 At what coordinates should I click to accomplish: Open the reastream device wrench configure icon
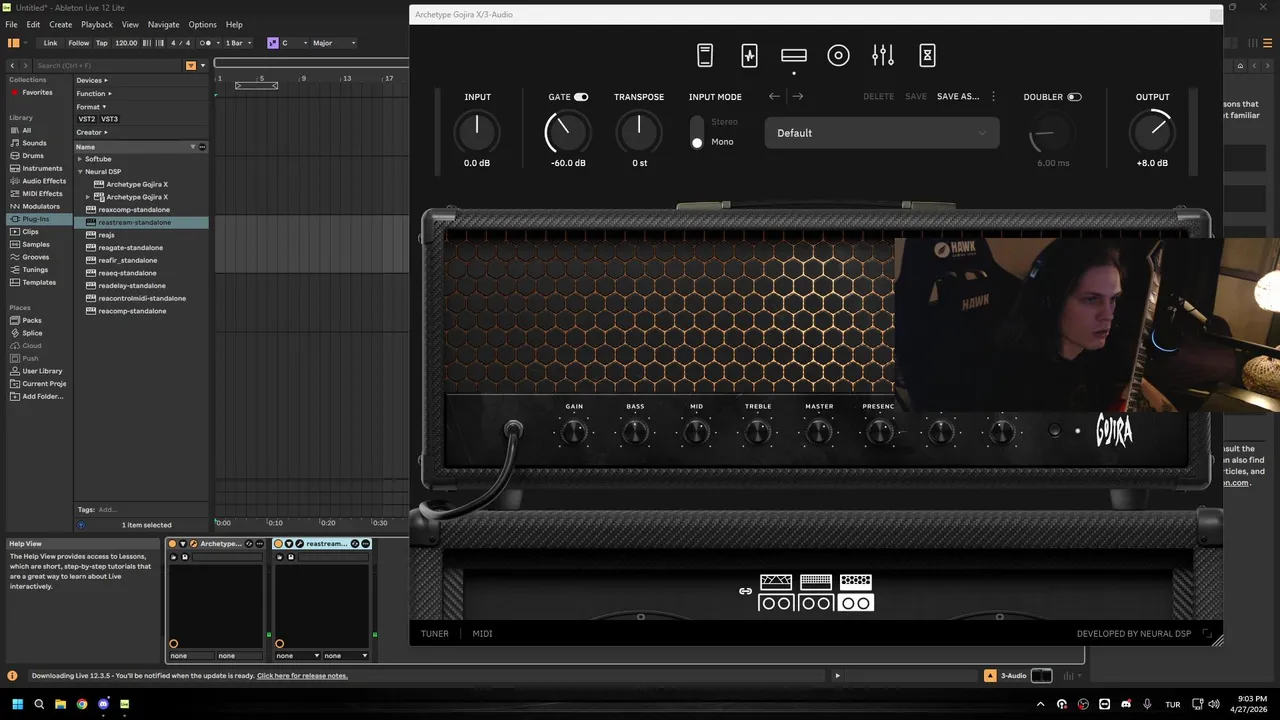coord(299,544)
